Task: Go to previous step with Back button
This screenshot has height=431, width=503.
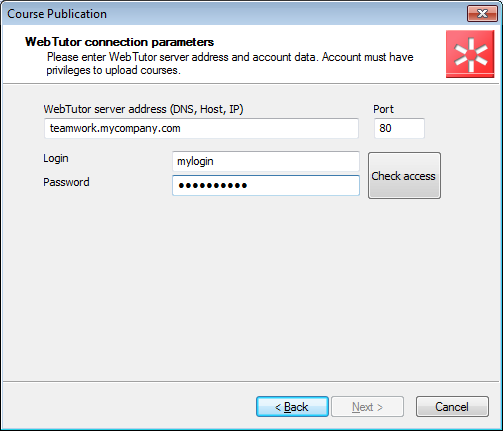Action: tap(292, 407)
